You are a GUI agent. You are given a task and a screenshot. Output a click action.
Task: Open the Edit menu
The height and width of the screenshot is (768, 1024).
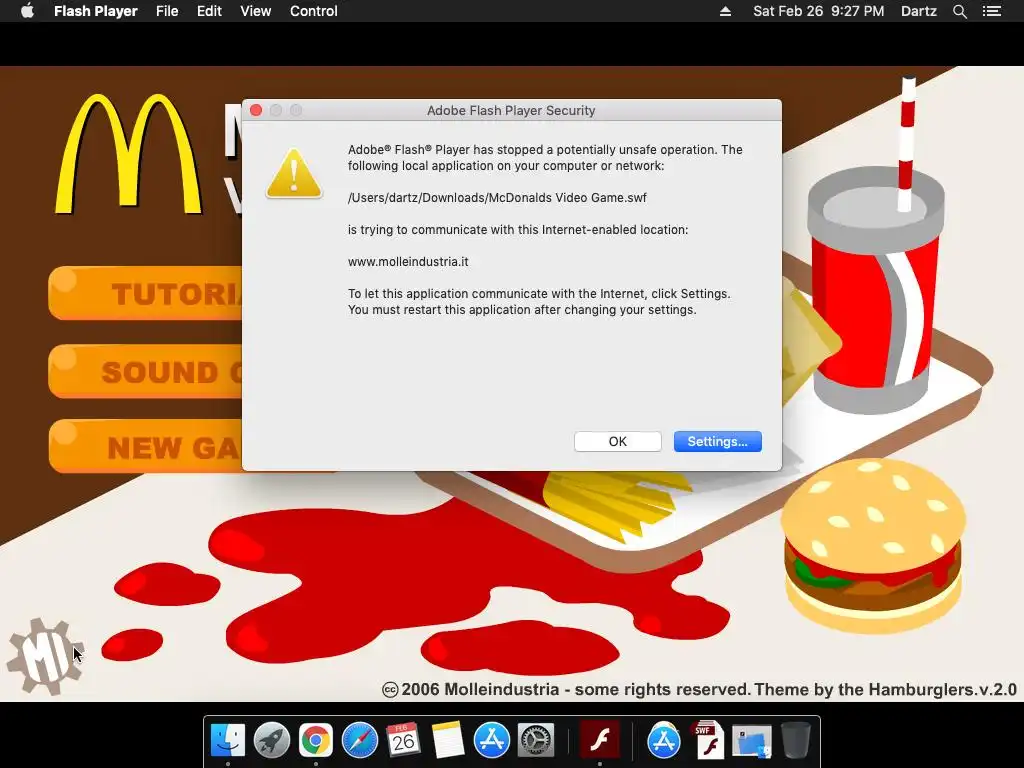tap(209, 11)
